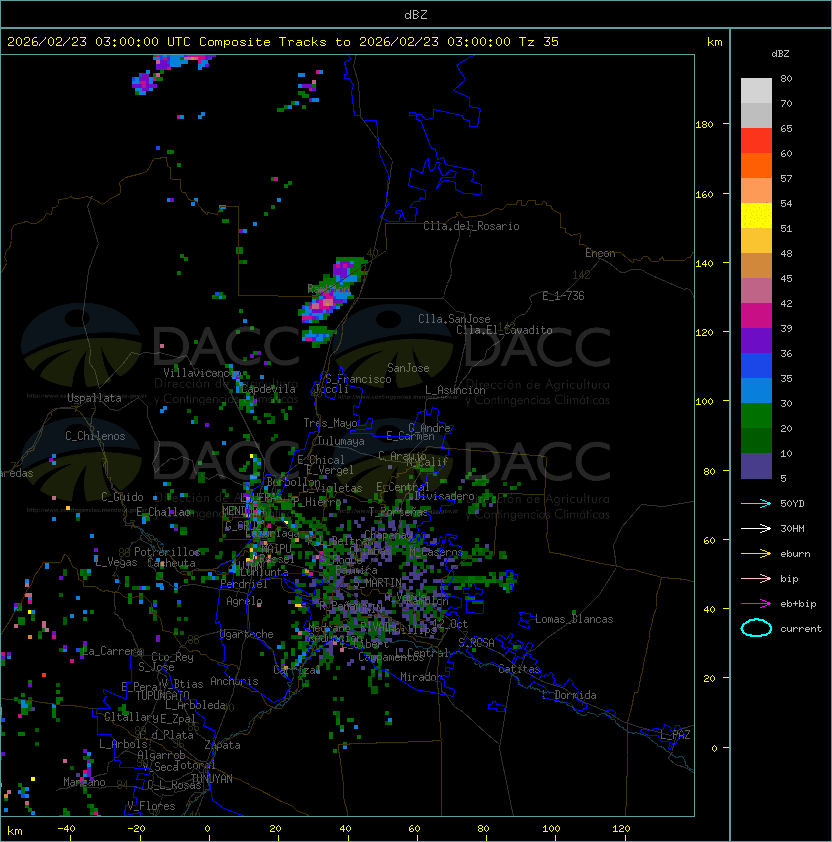The width and height of the screenshot is (832, 842).
Task: Click the S_Francisco place label
Action: coord(359,379)
